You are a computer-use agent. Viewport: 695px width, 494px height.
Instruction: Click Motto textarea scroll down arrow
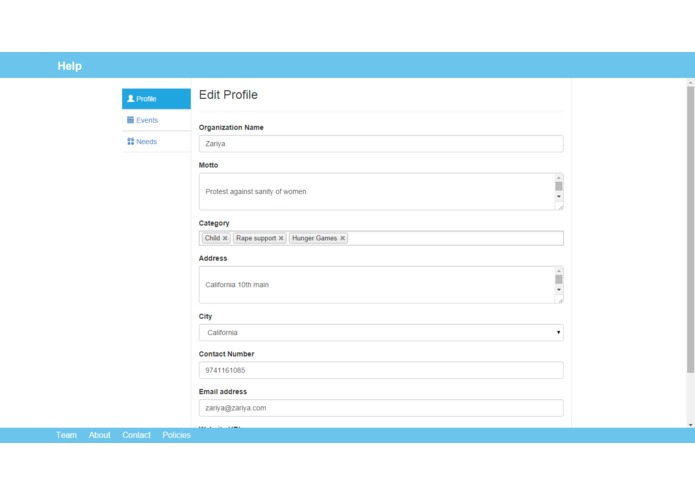point(559,196)
